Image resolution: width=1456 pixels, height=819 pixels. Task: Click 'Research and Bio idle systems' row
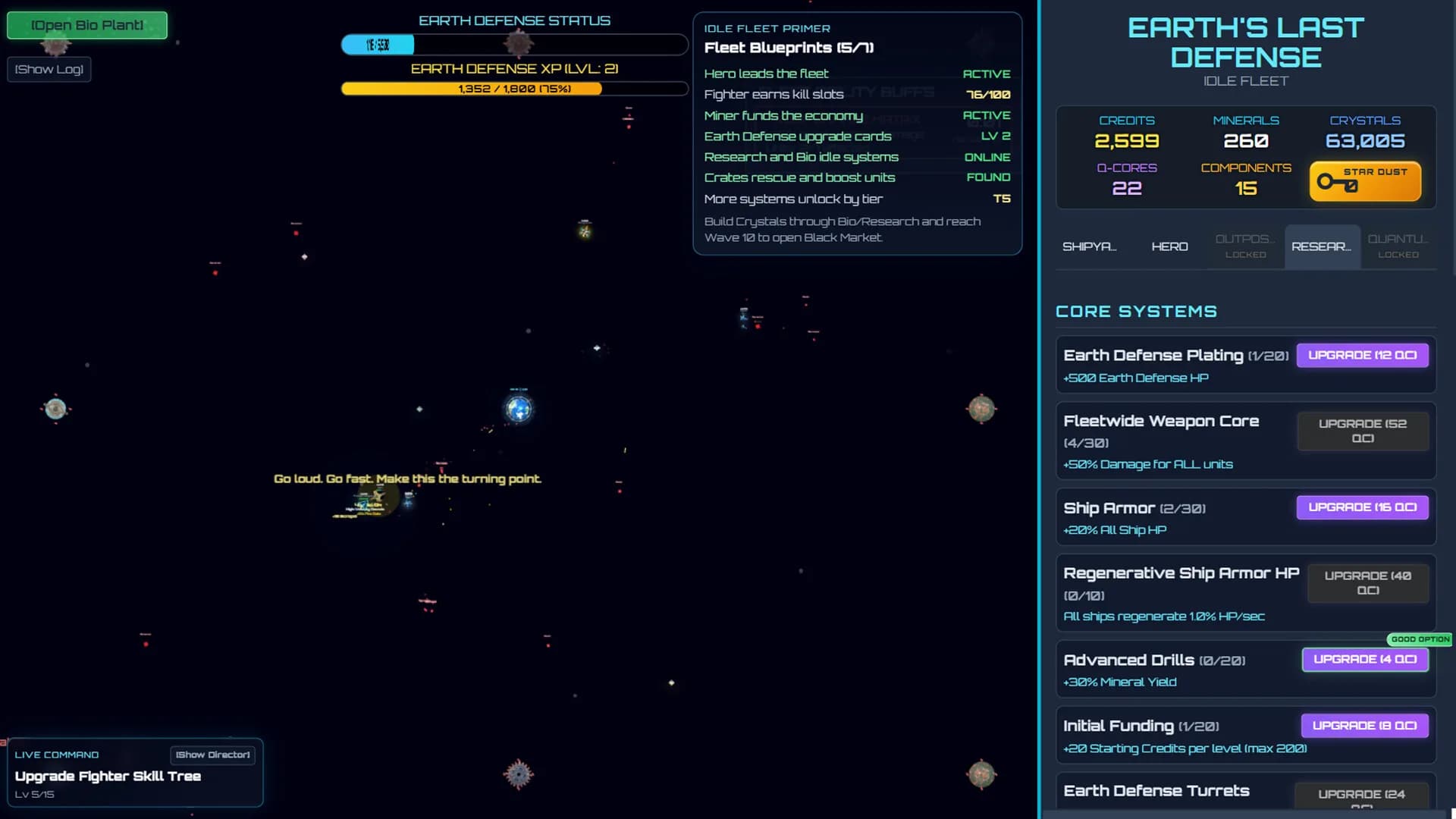tap(857, 157)
